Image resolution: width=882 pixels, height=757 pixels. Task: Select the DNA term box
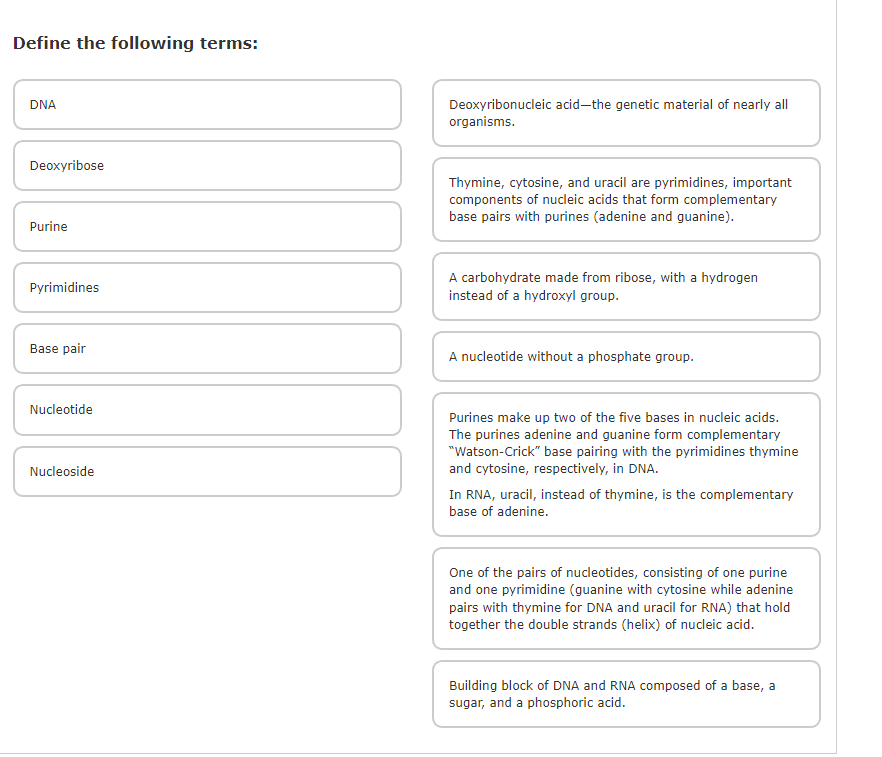click(x=207, y=105)
